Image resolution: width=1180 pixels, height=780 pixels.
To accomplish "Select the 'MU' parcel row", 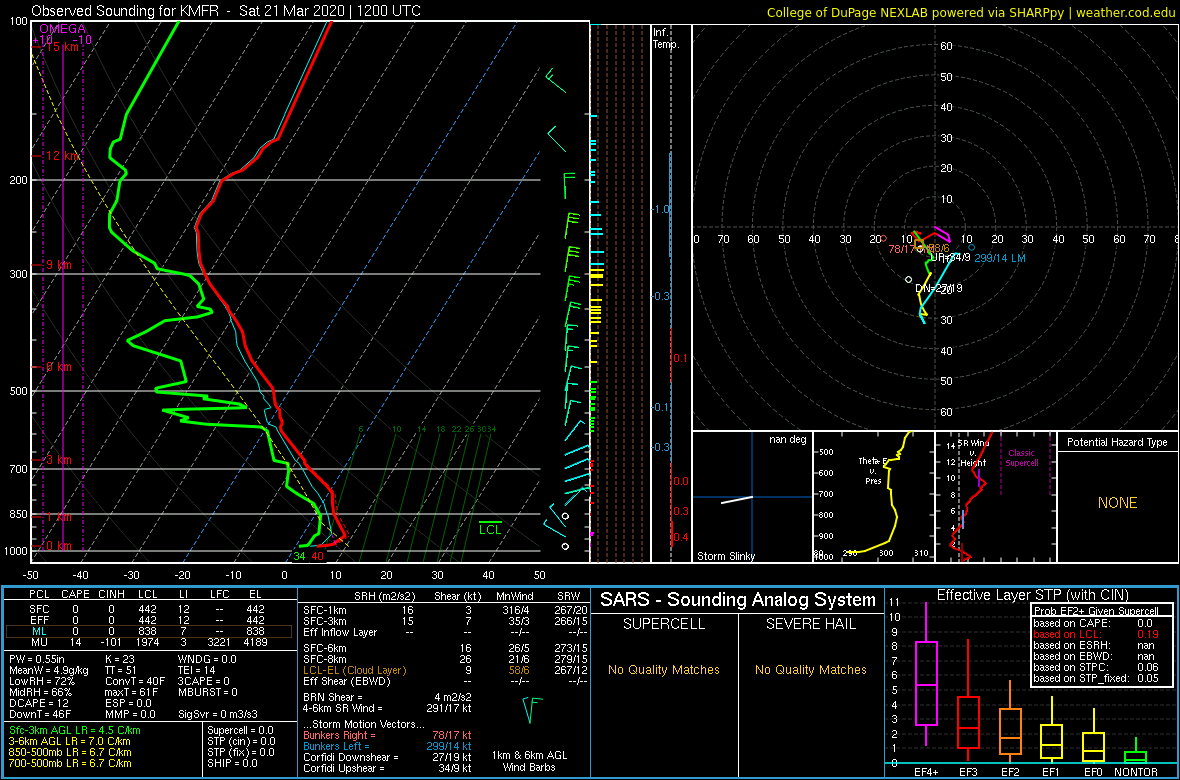I will point(150,642).
